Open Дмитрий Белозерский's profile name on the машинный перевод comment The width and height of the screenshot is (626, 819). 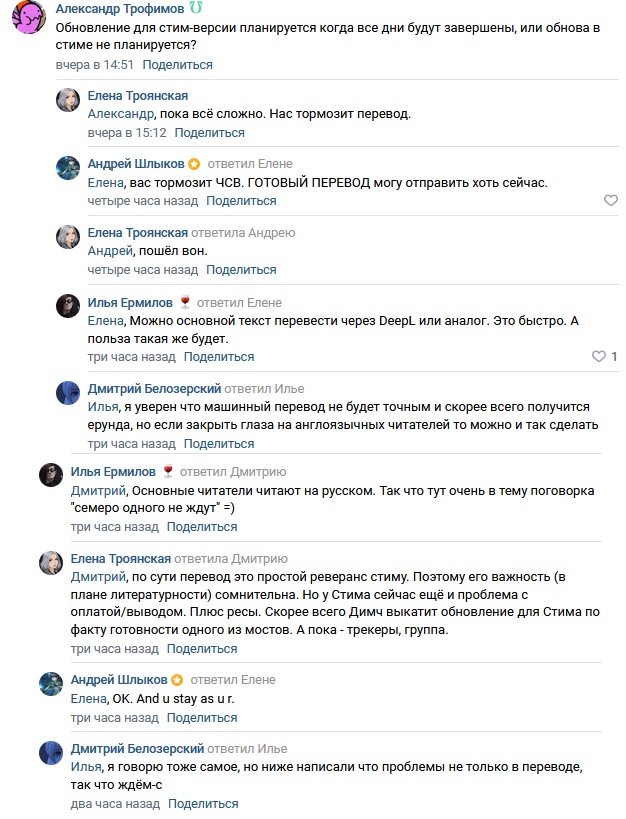(x=154, y=389)
